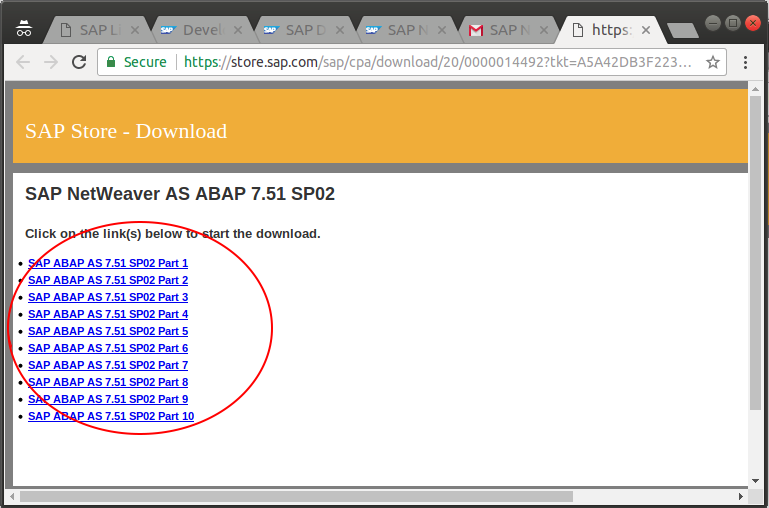Close the SAP D tab

point(339,30)
